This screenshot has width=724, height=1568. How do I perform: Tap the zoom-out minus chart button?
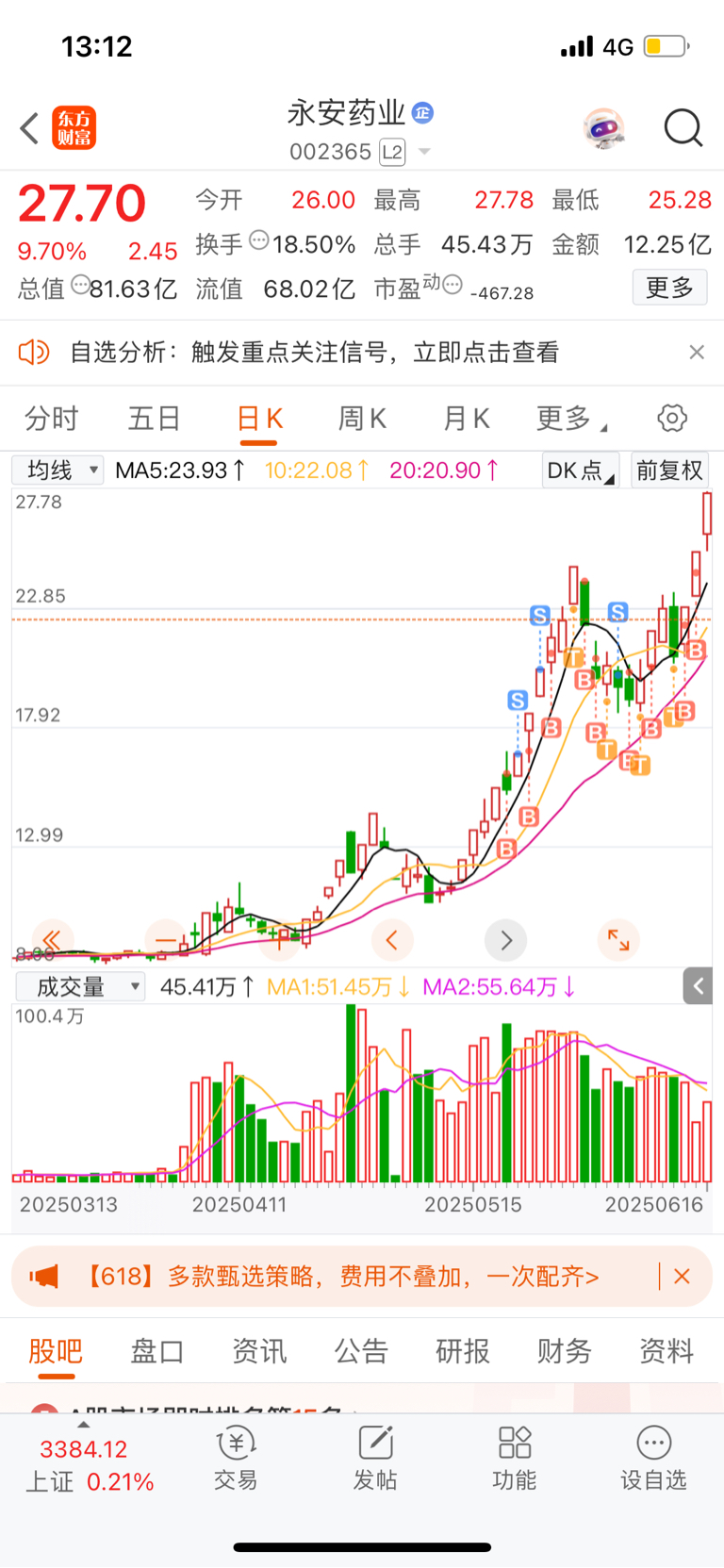166,940
